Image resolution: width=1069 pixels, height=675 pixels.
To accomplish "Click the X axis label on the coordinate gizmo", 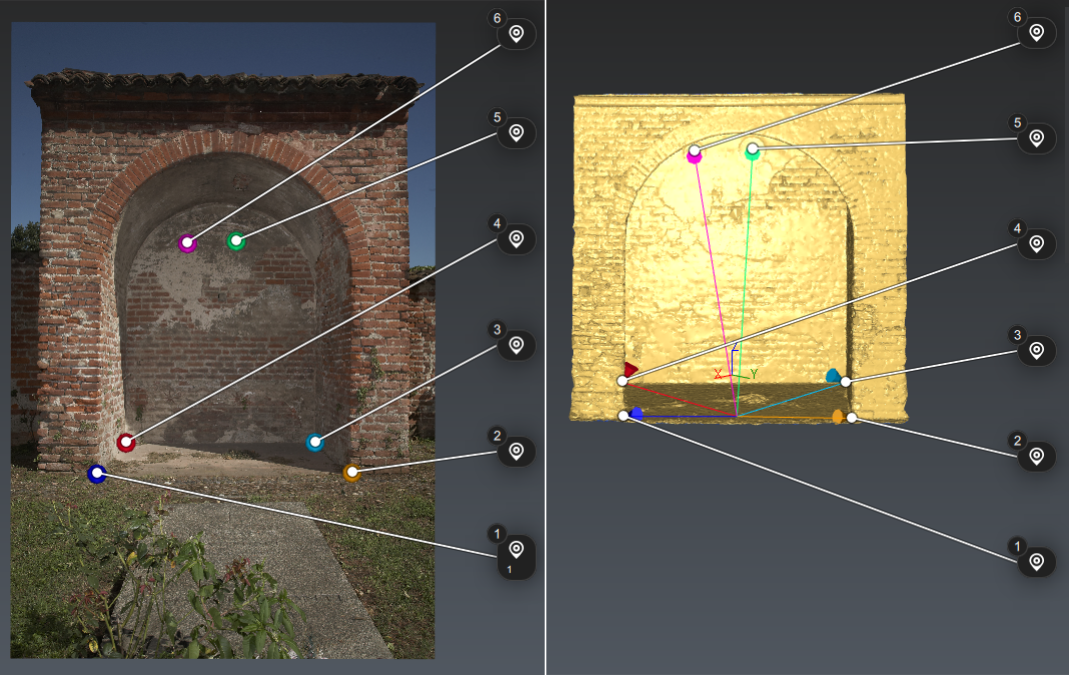I will (x=718, y=373).
